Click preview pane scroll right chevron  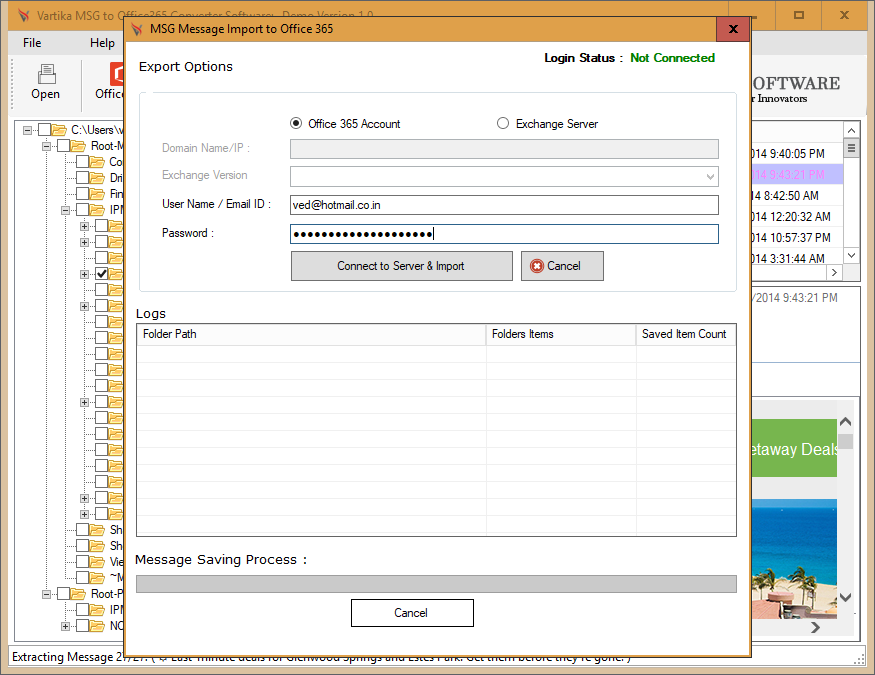tap(815, 628)
